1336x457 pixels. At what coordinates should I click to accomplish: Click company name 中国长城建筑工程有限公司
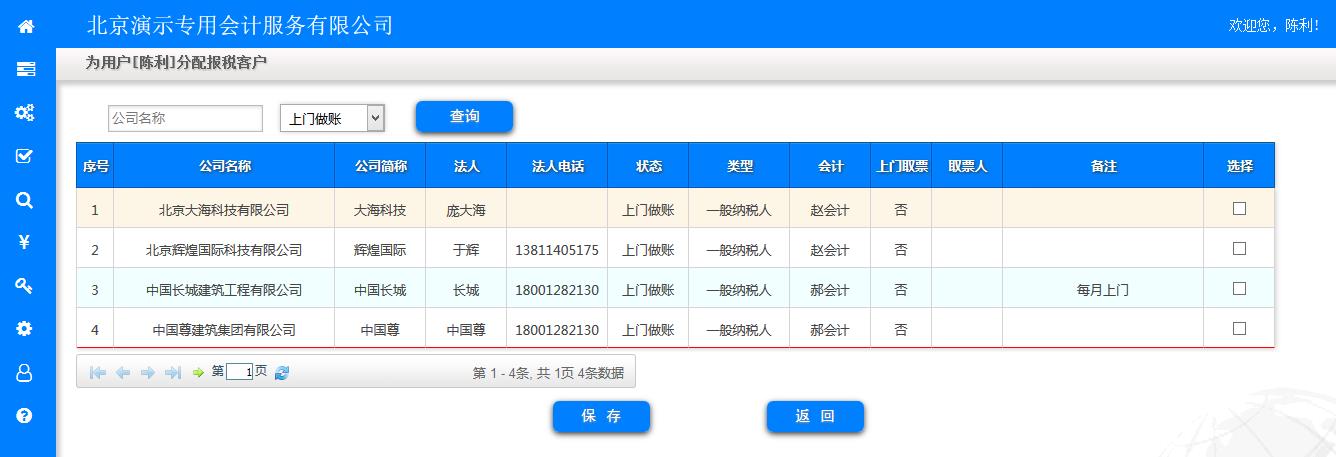(x=224, y=290)
